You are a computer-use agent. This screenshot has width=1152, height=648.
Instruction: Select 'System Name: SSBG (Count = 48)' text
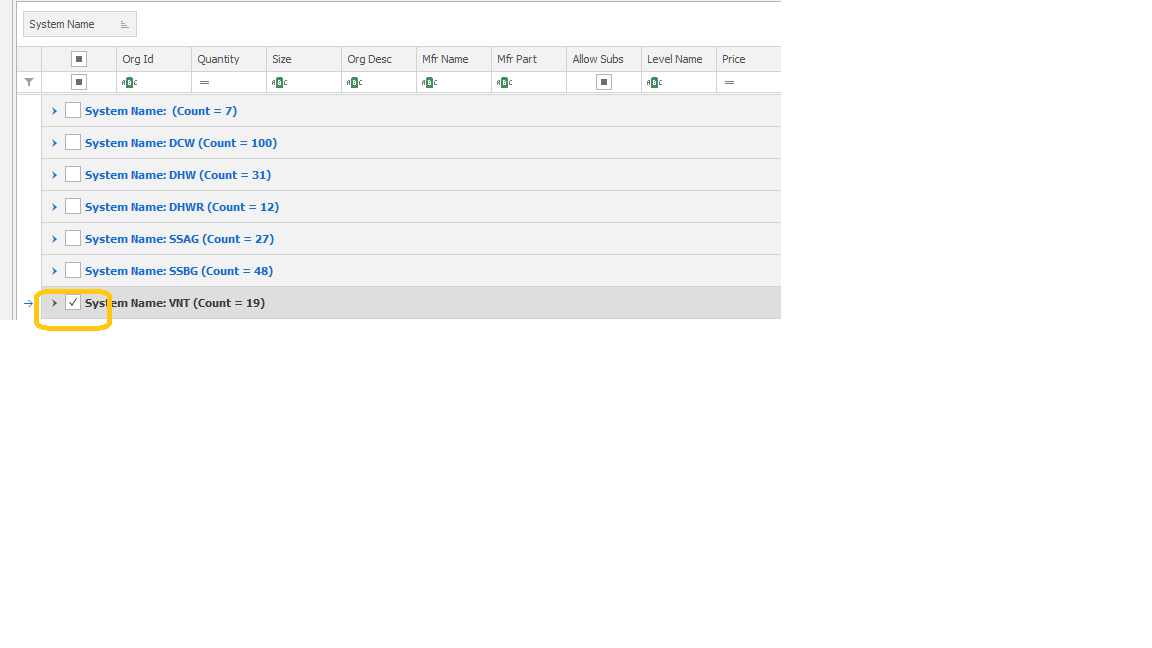[x=179, y=271]
